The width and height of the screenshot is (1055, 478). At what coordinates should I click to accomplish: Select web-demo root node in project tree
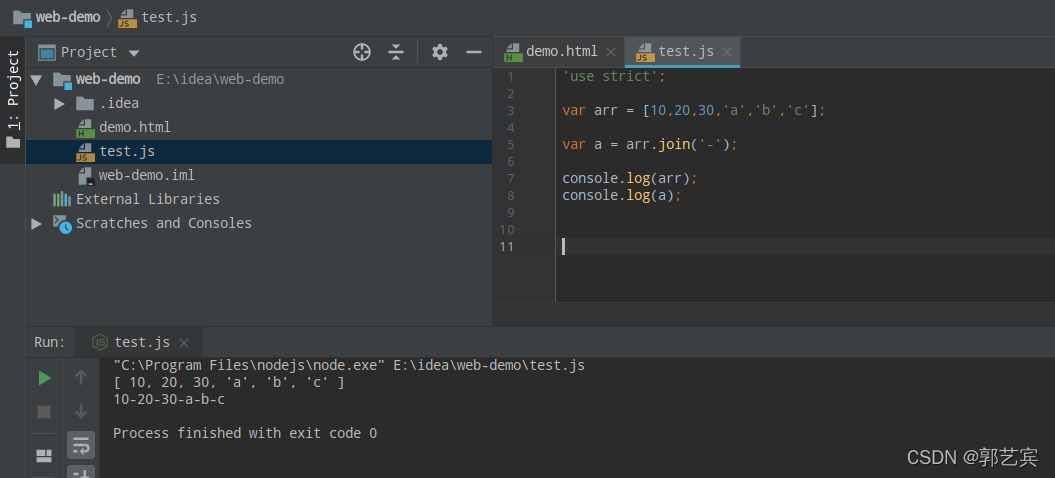(x=108, y=79)
